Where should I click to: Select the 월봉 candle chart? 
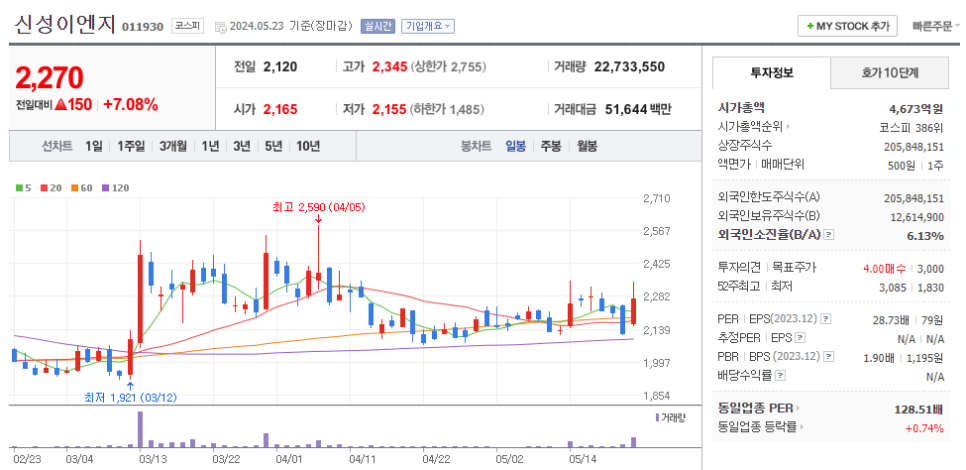(586, 146)
